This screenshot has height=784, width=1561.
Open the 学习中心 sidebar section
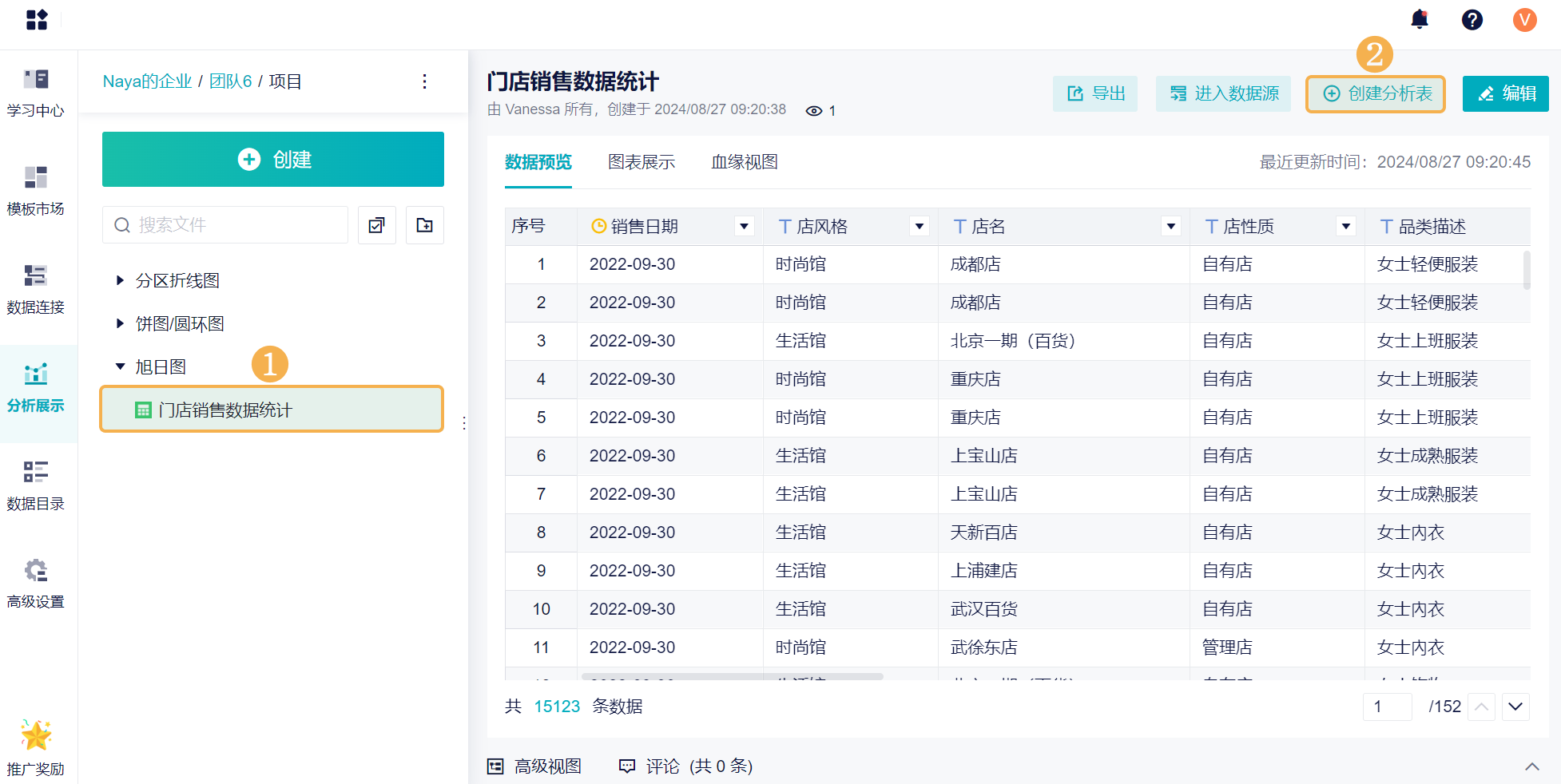pos(36,93)
